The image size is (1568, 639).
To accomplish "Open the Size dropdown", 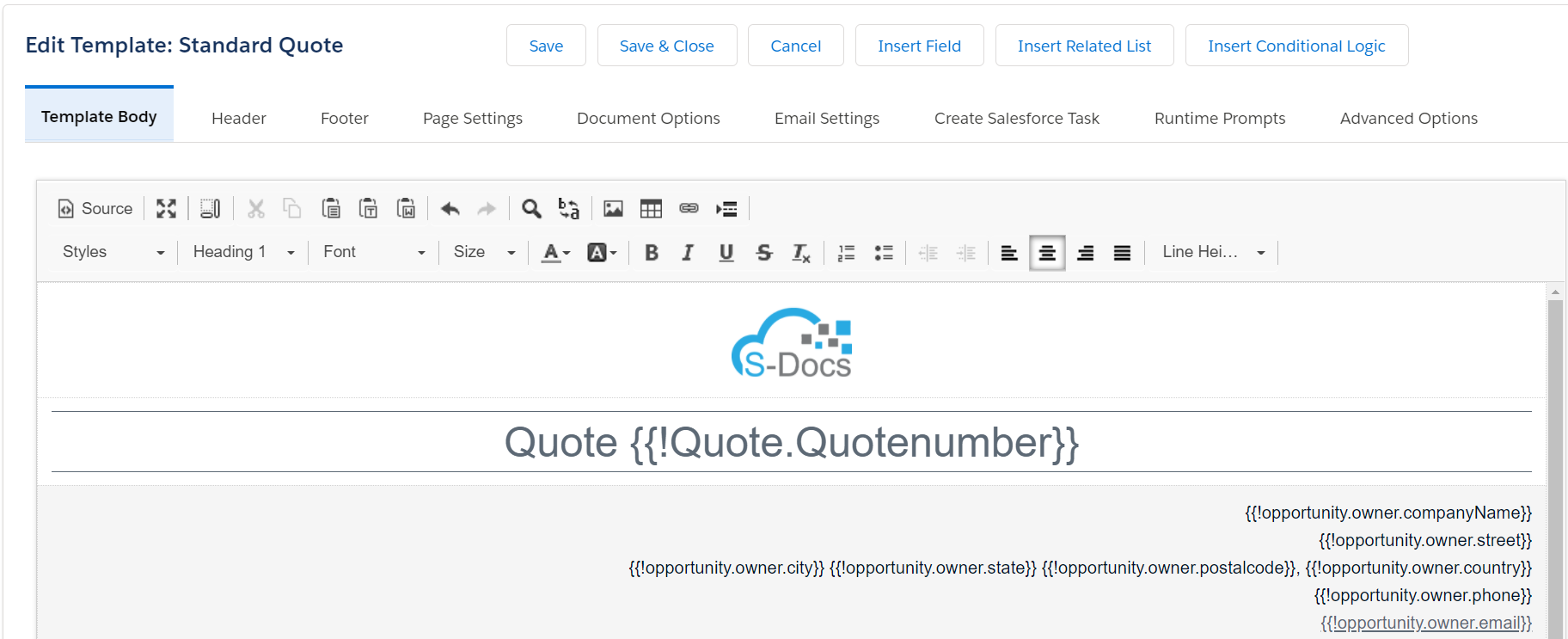I will tap(485, 252).
